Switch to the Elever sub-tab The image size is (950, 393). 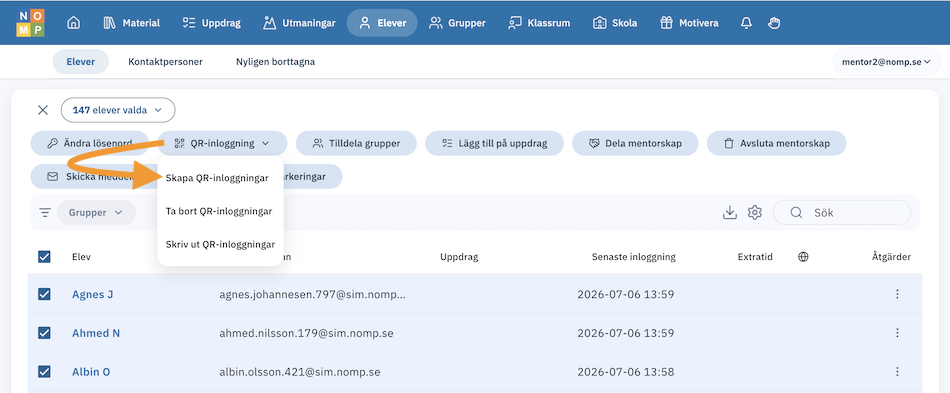click(81, 62)
